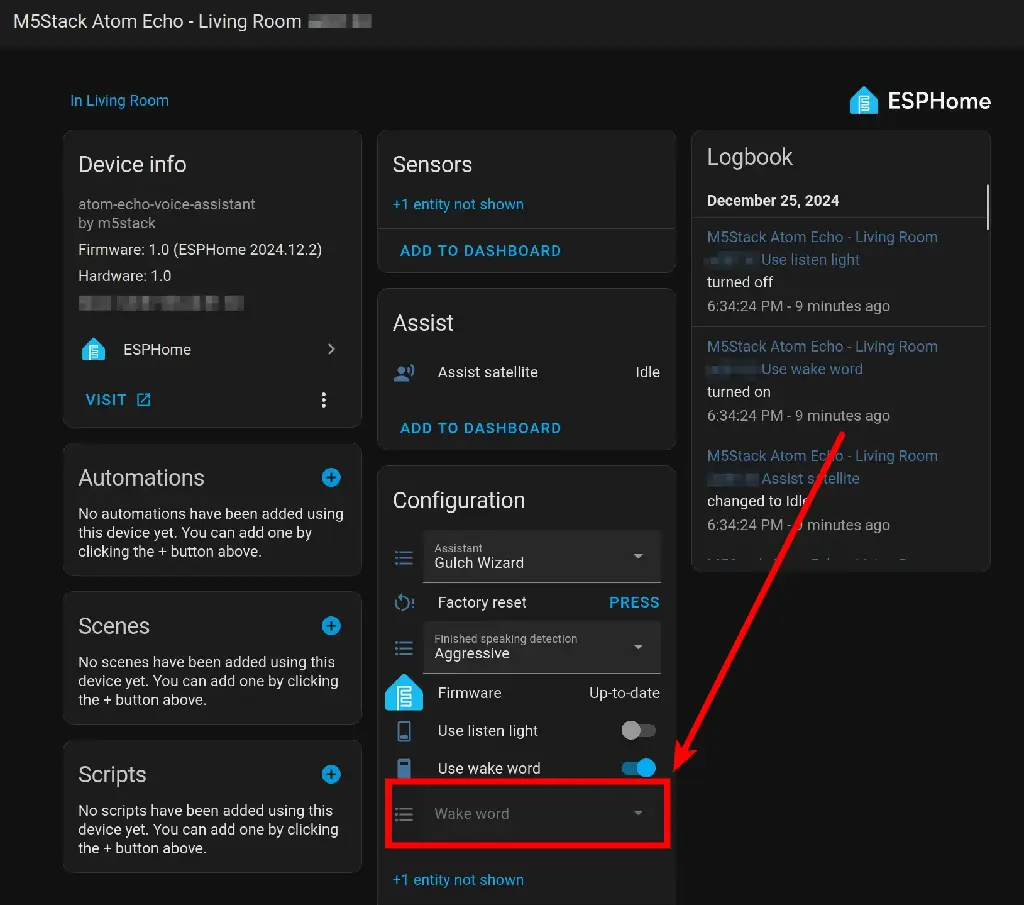Click the Logbook 'turned on' entry text

[x=739, y=392]
